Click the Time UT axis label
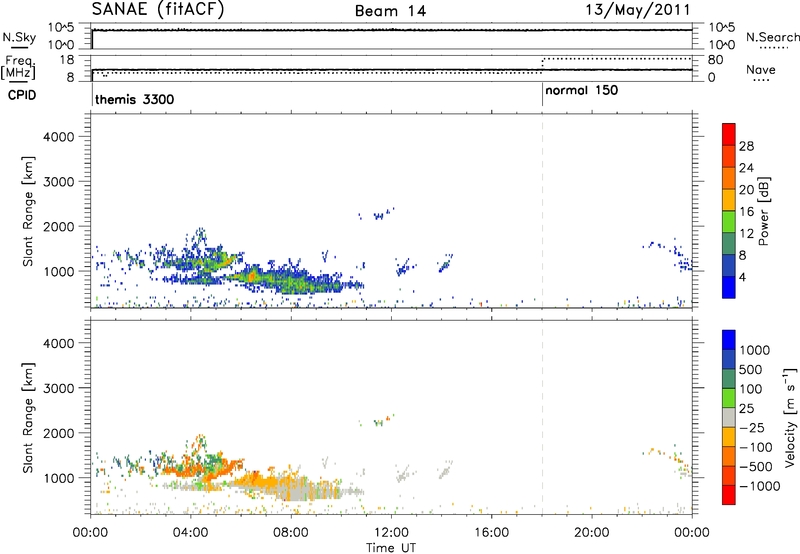 (391, 547)
